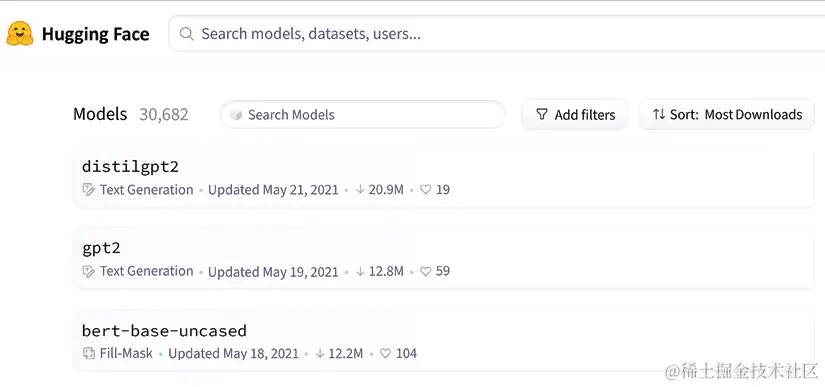Click the funnel filter icon

click(541, 114)
